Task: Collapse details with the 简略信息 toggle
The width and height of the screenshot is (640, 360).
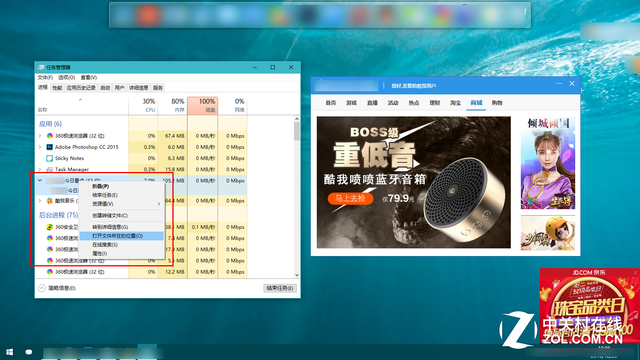Action: click(x=42, y=288)
